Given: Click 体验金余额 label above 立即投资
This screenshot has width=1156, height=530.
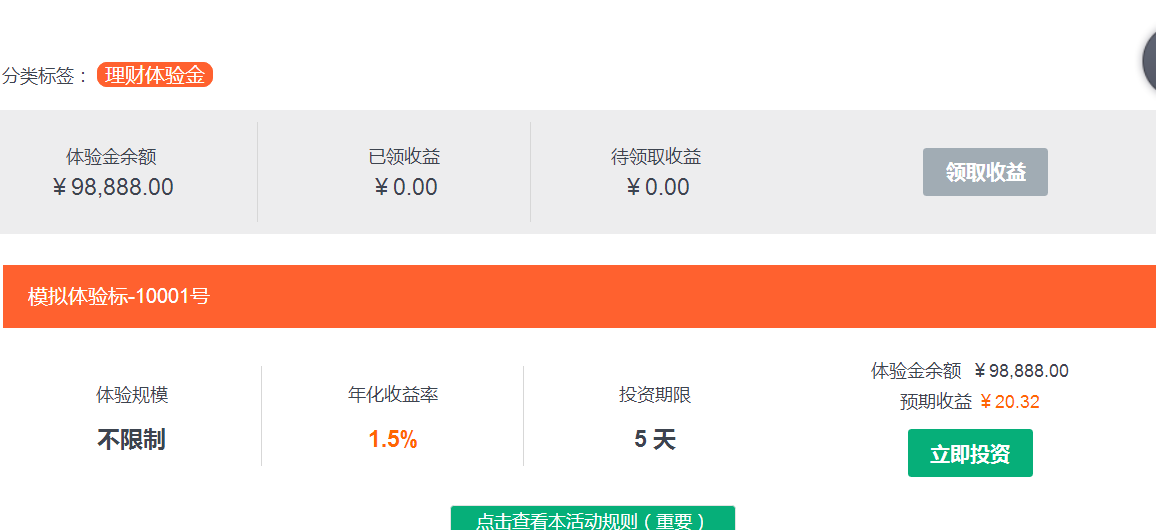Looking at the screenshot, I should tap(916, 371).
